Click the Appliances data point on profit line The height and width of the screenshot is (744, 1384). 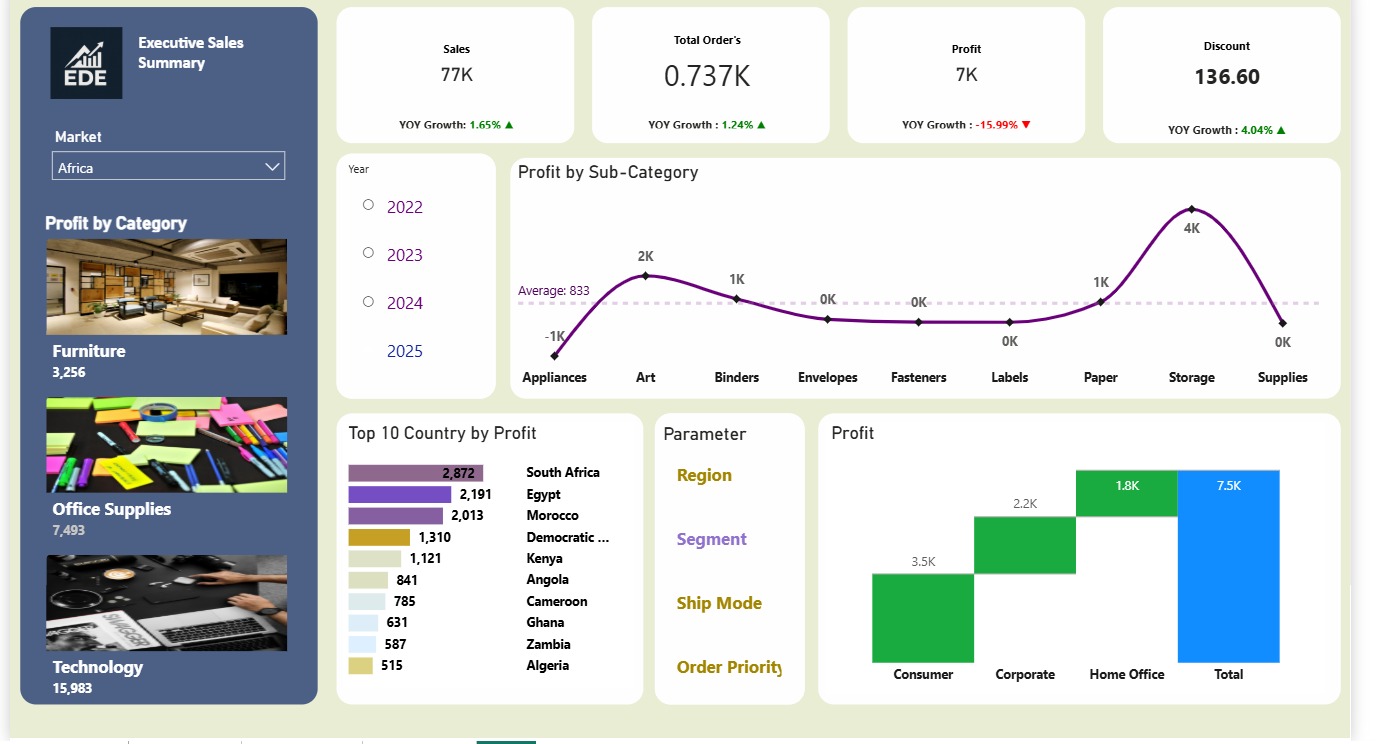coord(554,356)
